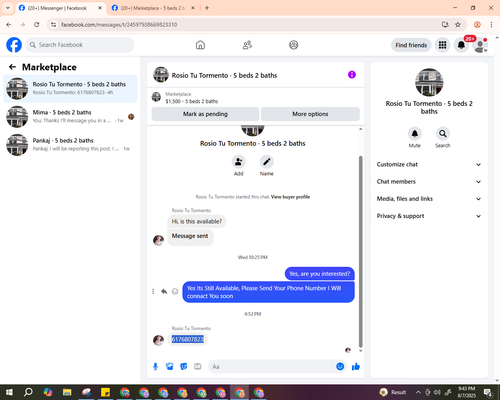Open the Friends icon in top navigation

(x=247, y=45)
